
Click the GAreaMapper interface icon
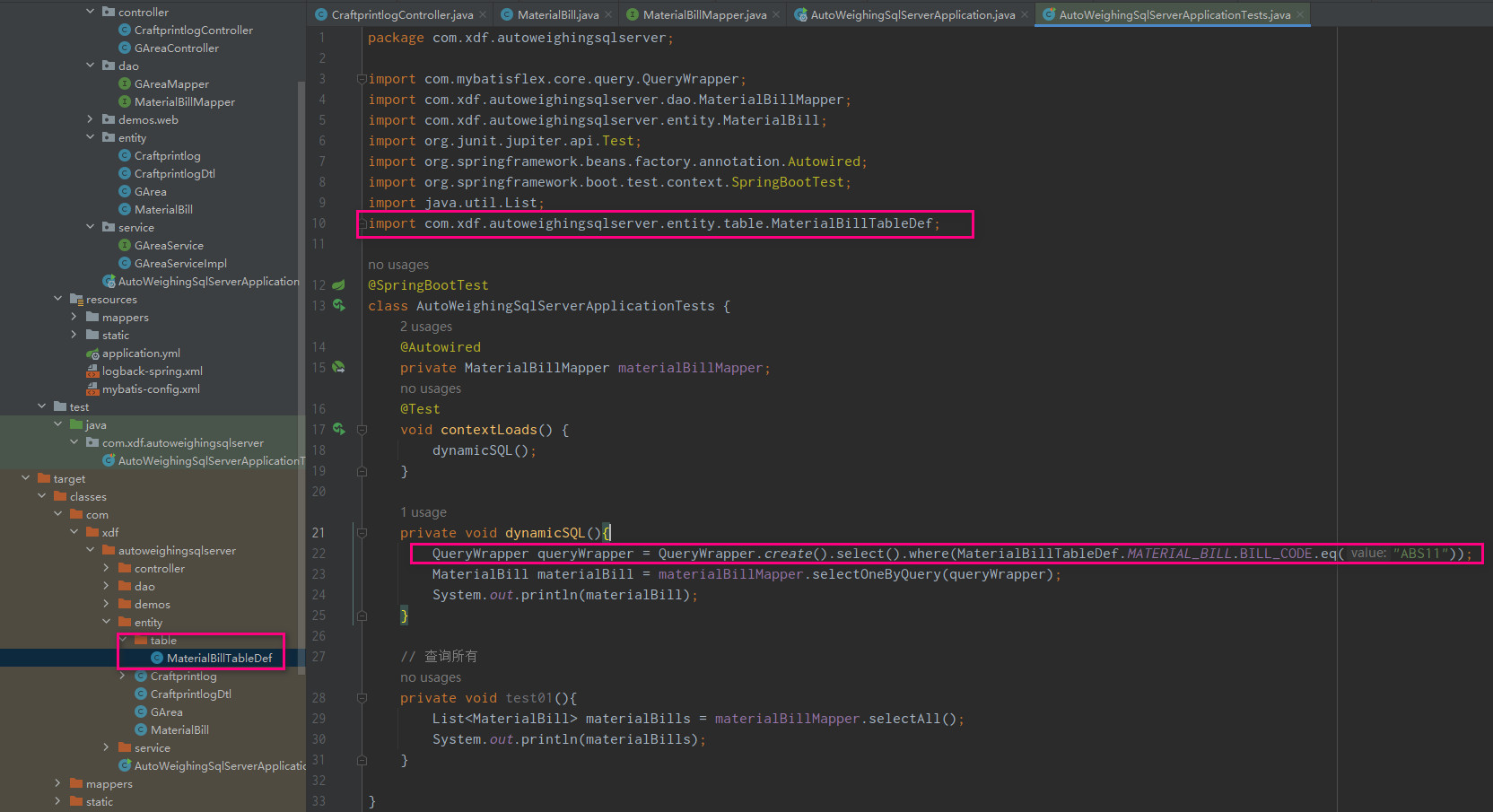(125, 84)
